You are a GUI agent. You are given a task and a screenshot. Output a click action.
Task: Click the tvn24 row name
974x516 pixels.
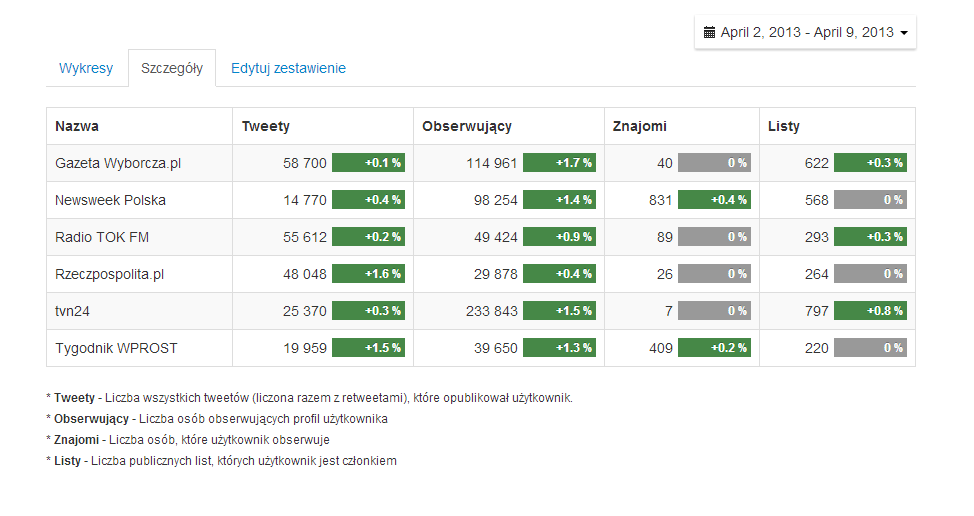[72, 311]
